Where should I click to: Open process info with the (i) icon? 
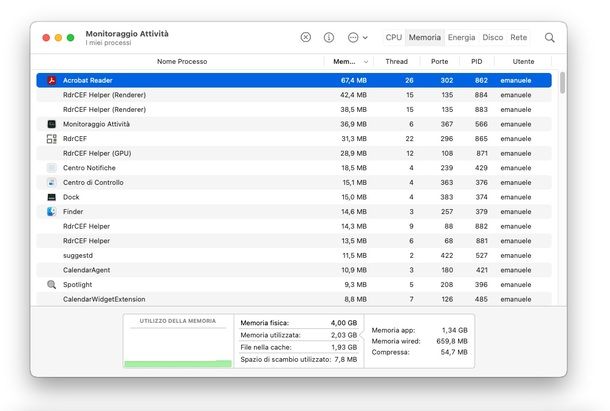pyautogui.click(x=329, y=37)
